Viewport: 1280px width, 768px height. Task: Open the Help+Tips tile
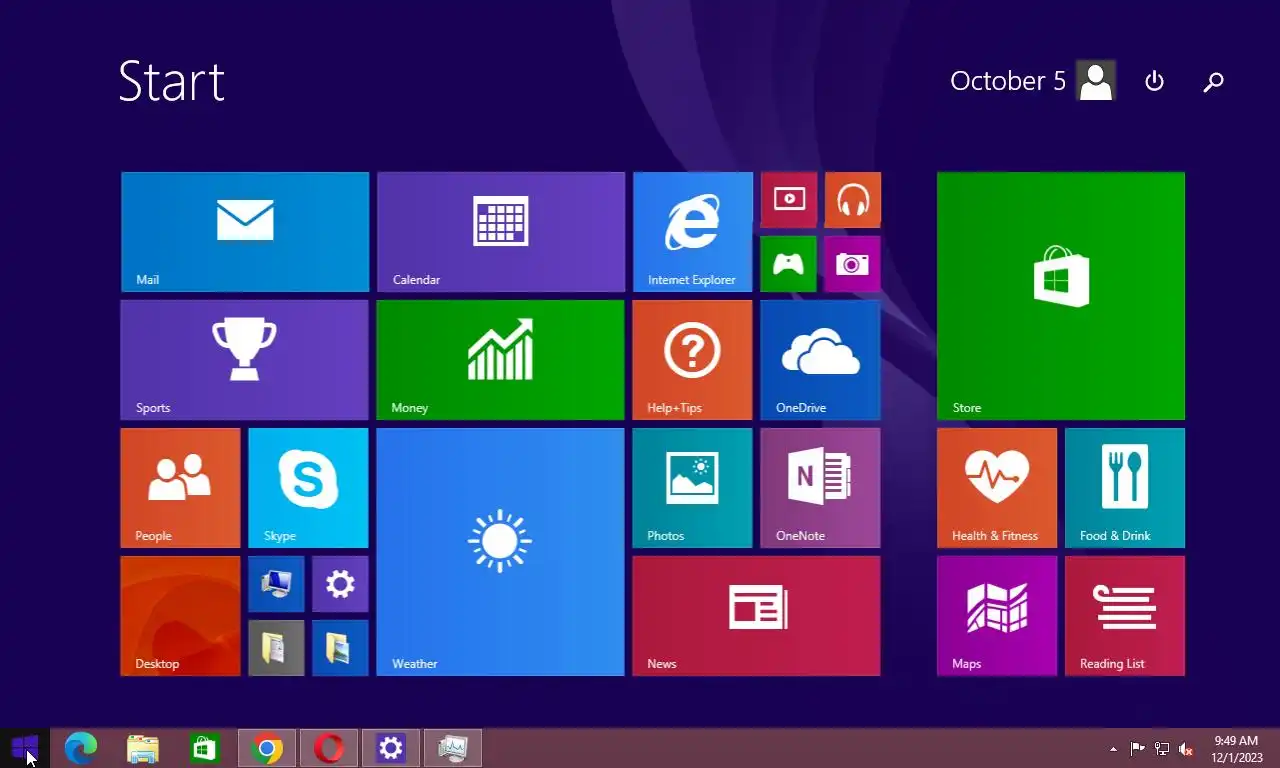693,360
